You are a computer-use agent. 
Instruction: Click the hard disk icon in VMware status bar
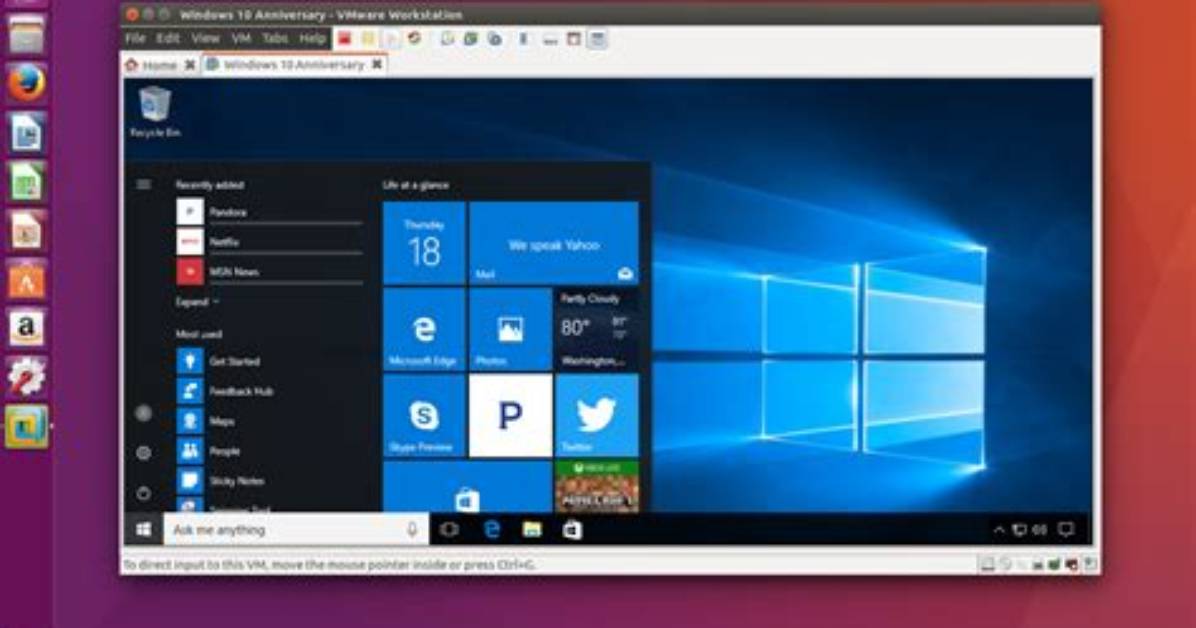[x=987, y=565]
